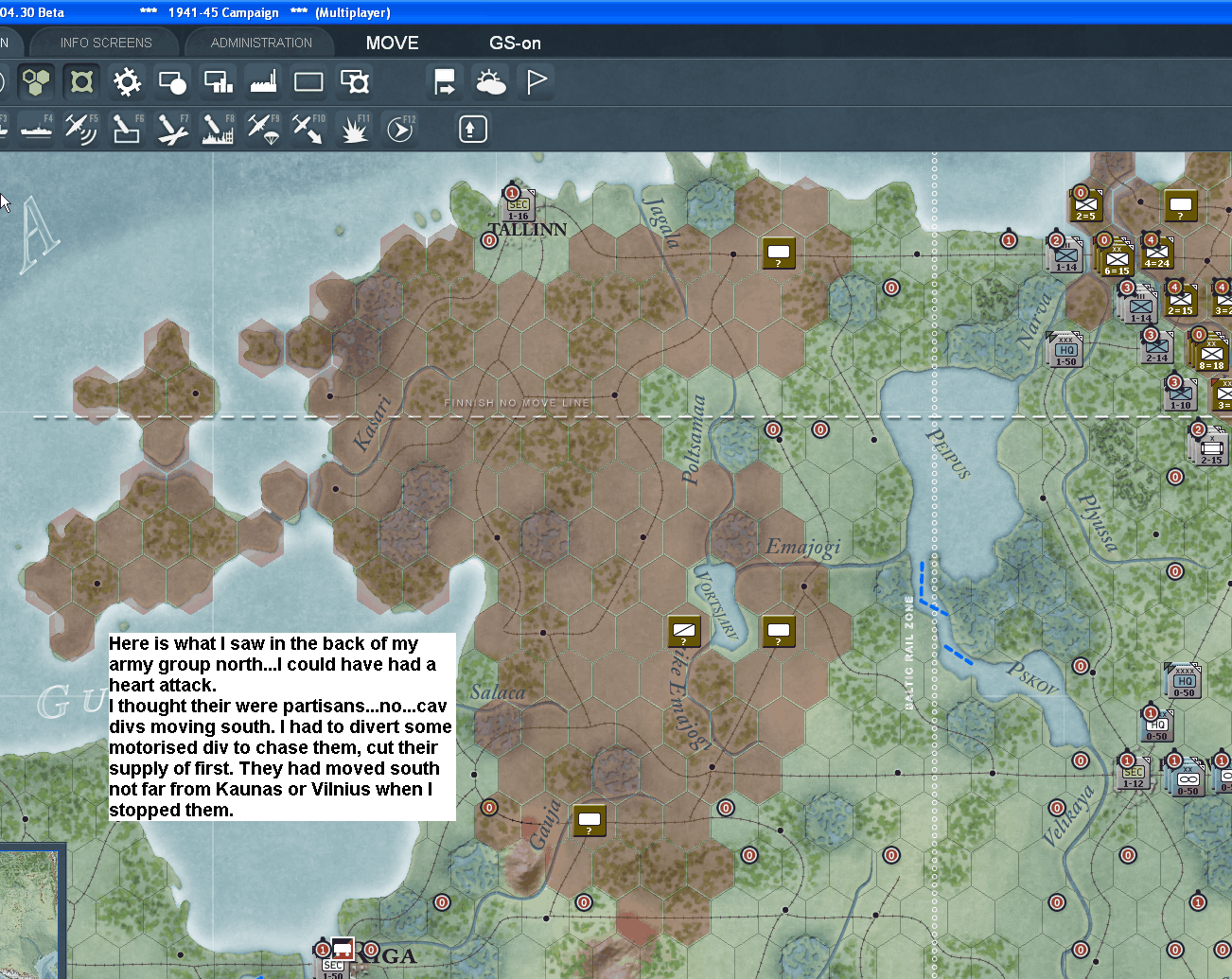Screen dimensions: 1232x979
Task: Open the INFO SCREENS tab
Action: [x=106, y=43]
